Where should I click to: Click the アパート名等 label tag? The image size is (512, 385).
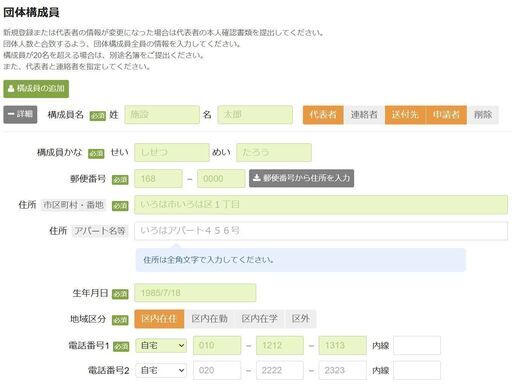100,231
